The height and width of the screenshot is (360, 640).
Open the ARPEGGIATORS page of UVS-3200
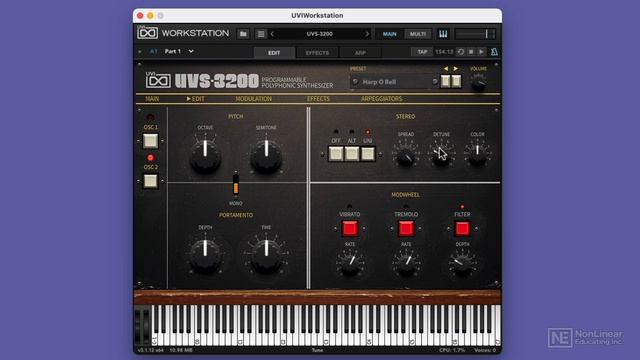coord(381,99)
